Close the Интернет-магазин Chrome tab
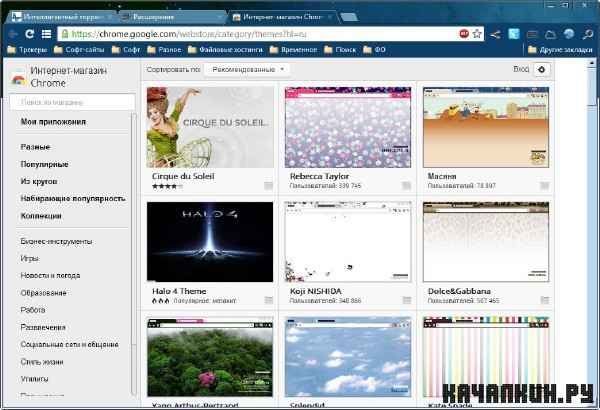The height and width of the screenshot is (410, 600). [329, 17]
